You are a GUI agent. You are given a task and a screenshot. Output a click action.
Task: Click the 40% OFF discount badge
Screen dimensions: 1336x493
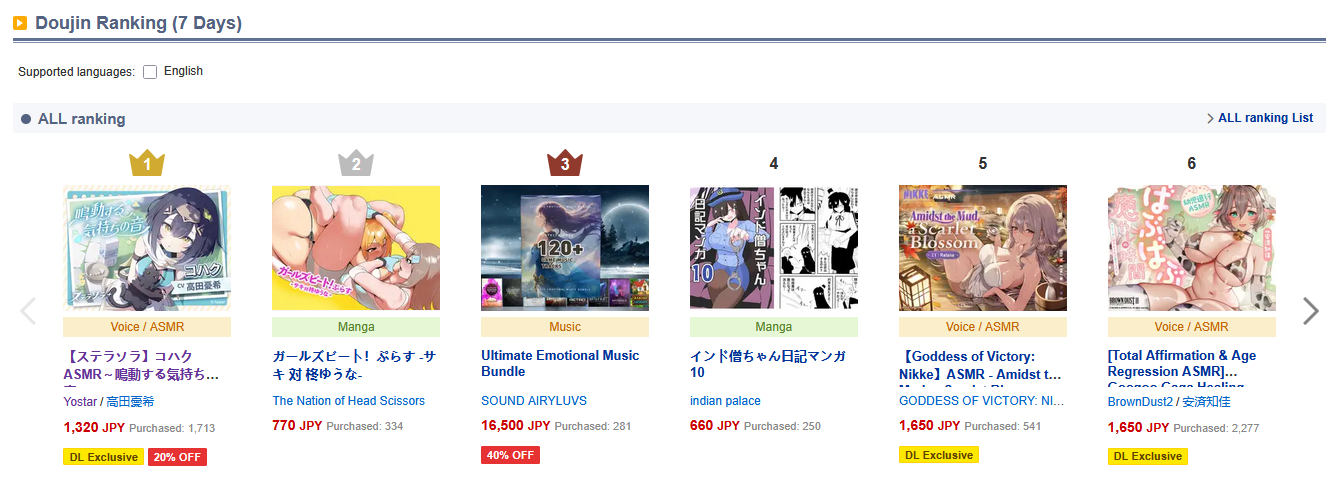click(x=510, y=455)
